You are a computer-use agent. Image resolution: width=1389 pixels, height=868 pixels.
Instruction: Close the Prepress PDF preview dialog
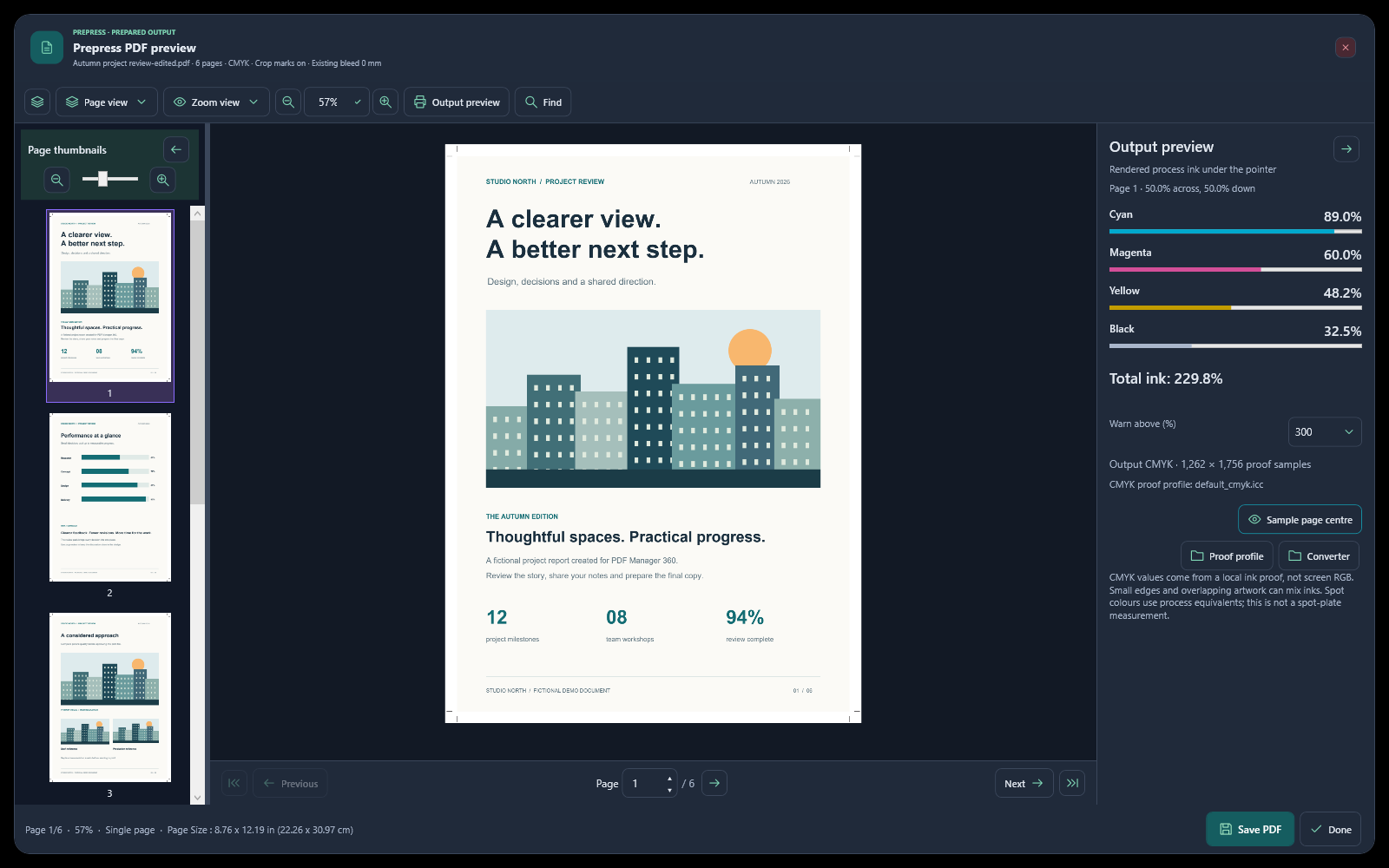1346,48
